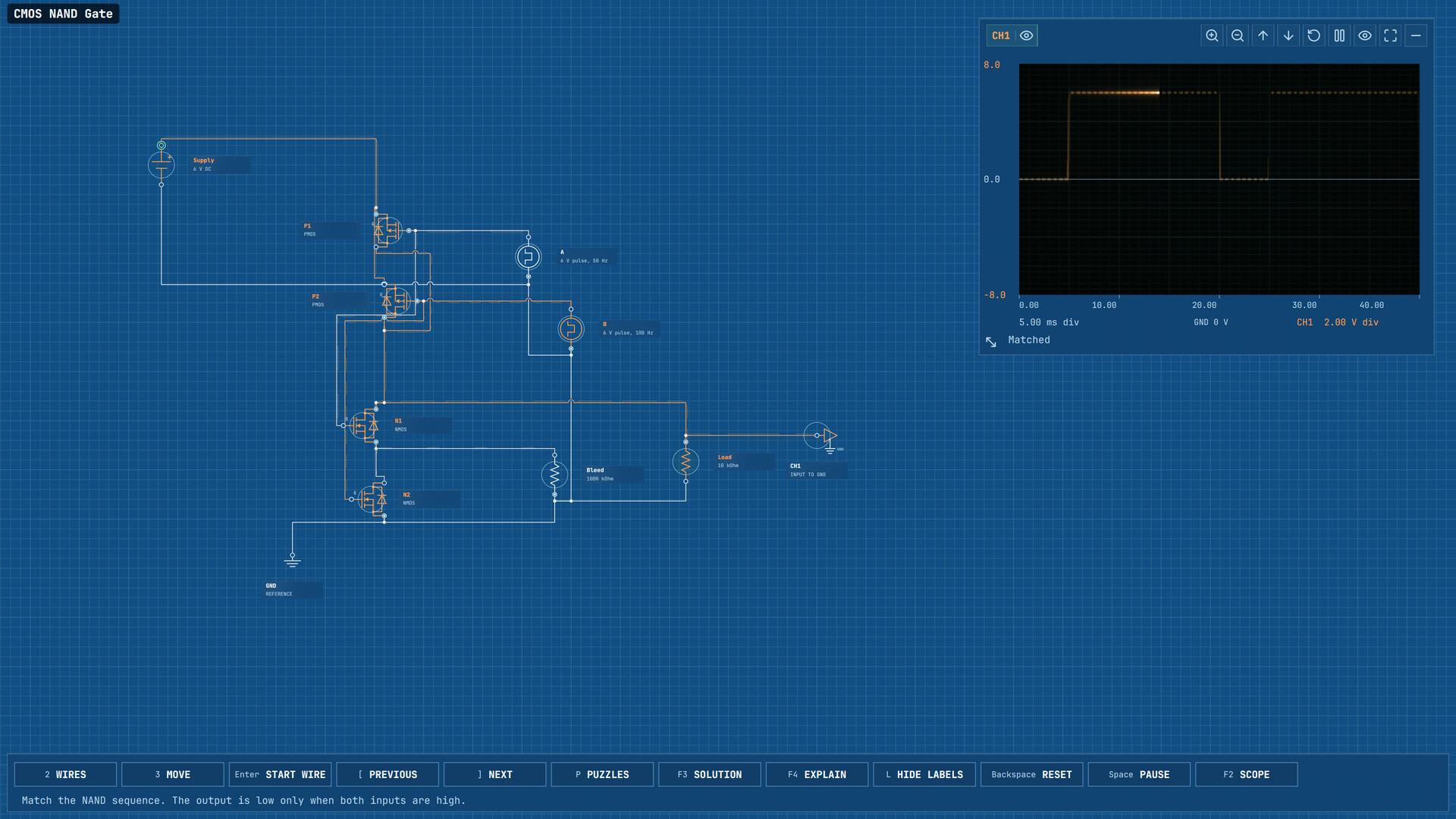Screen dimensions: 1456x819
Task: Open the PUZZLES list
Action: point(602,774)
